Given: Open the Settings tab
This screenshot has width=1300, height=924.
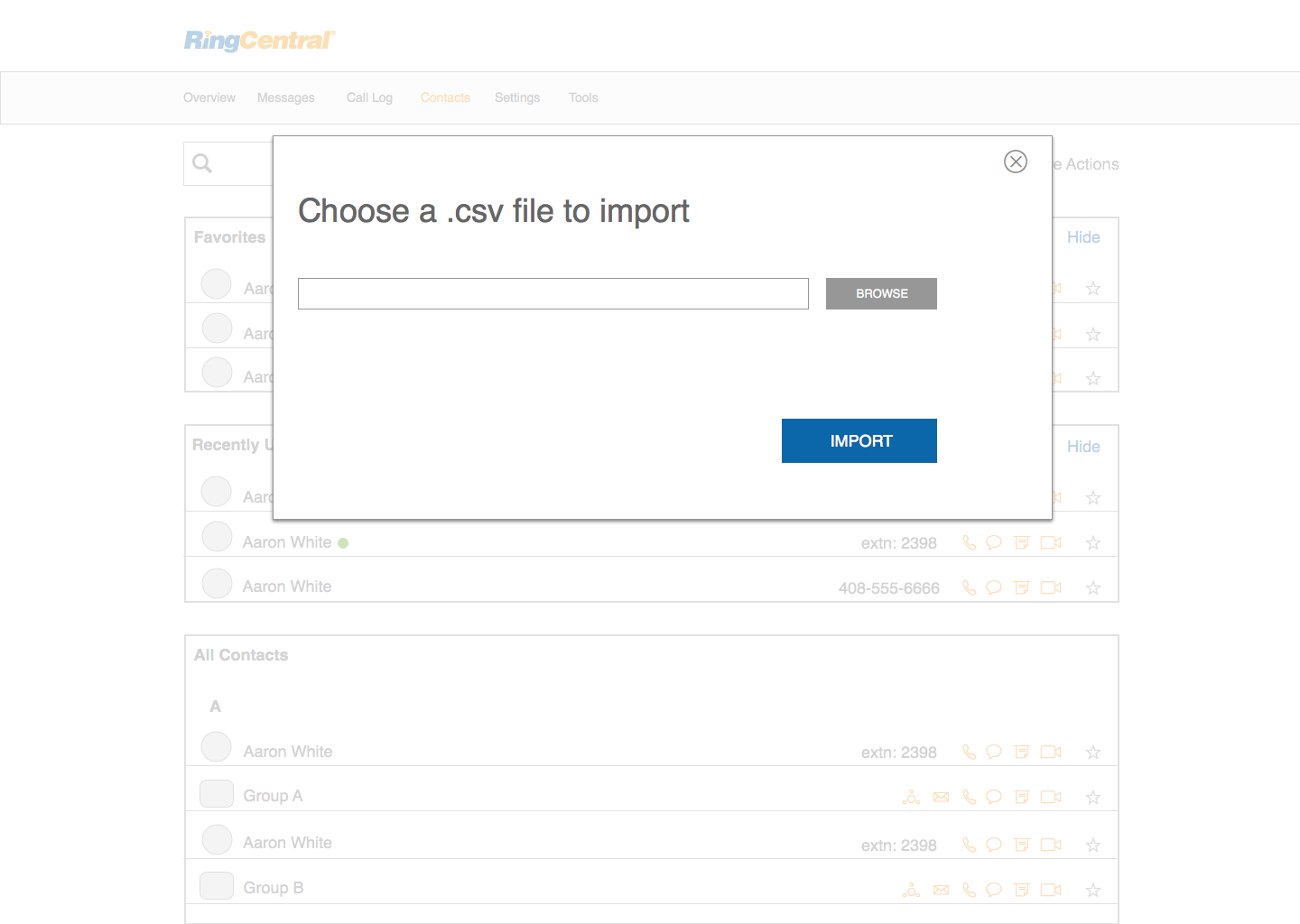Looking at the screenshot, I should click(x=517, y=97).
